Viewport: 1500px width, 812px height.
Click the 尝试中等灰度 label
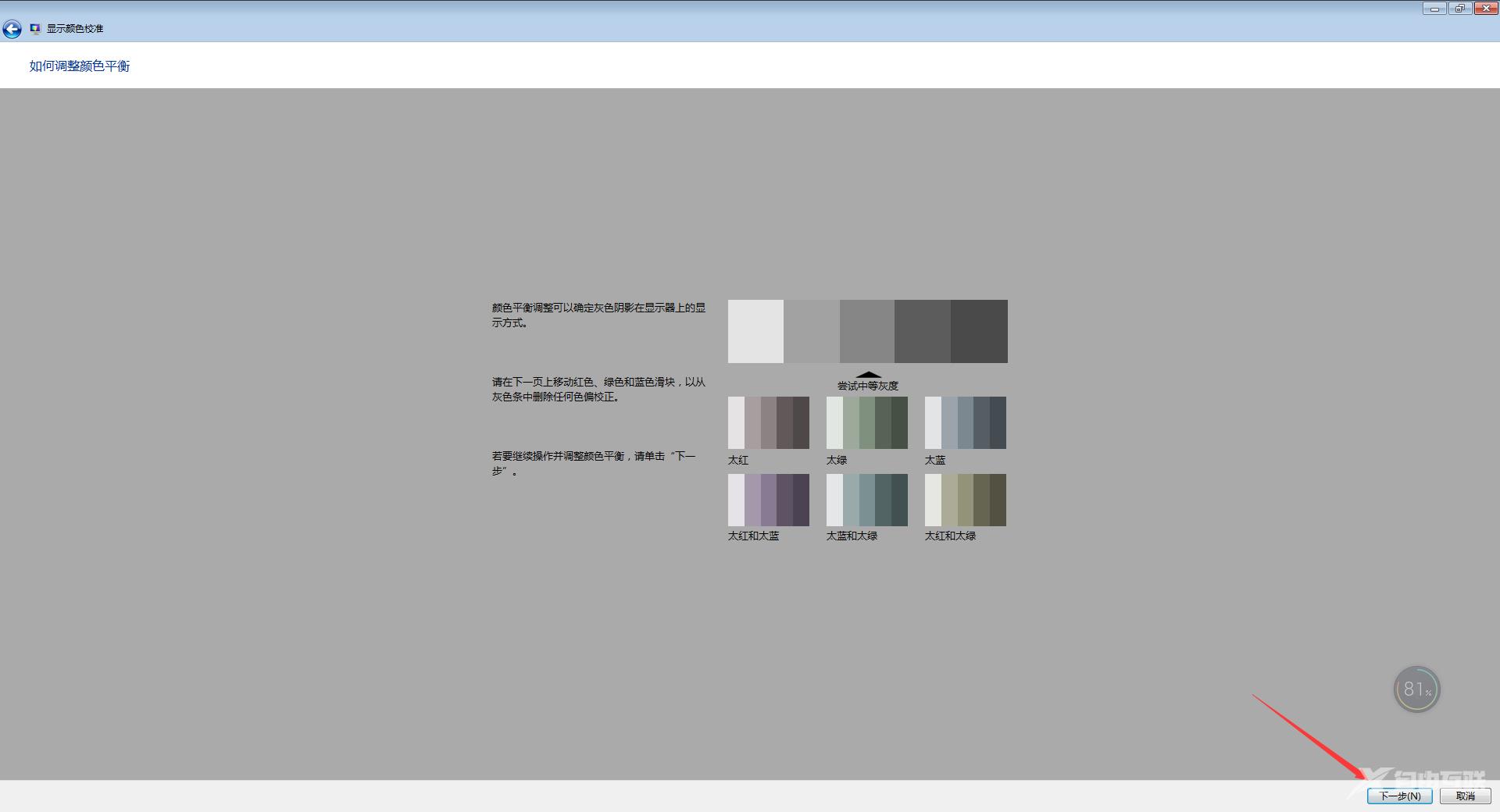point(868,386)
